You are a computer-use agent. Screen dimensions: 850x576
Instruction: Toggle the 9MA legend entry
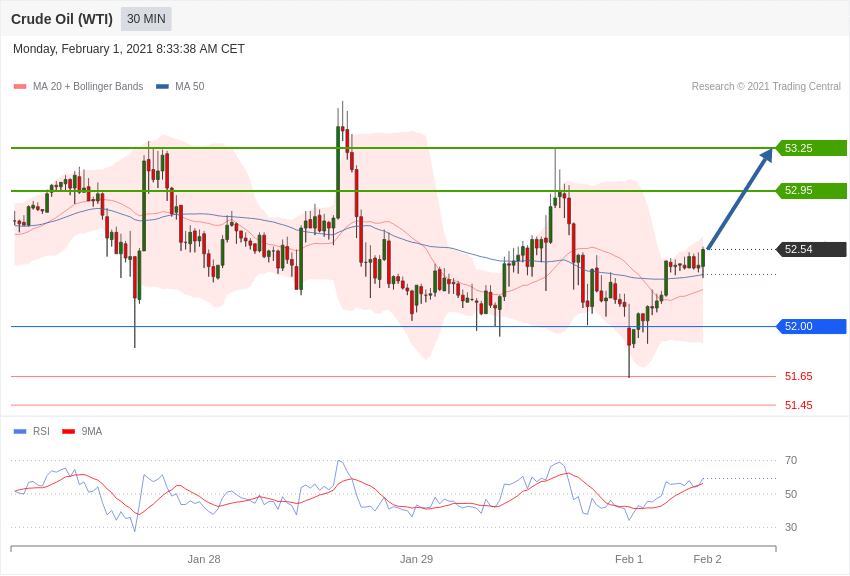(82, 431)
